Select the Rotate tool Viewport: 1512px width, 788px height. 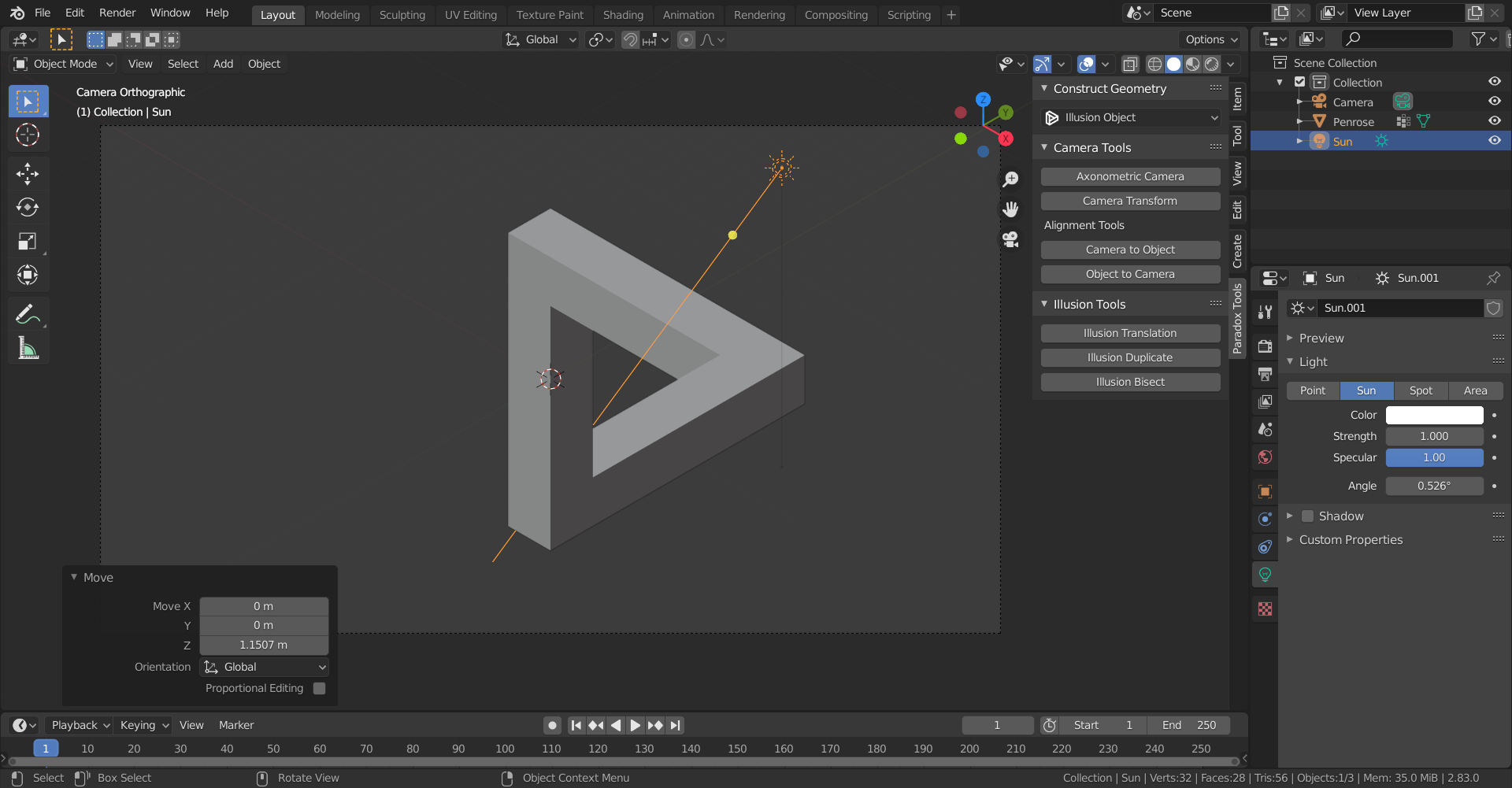[x=28, y=207]
